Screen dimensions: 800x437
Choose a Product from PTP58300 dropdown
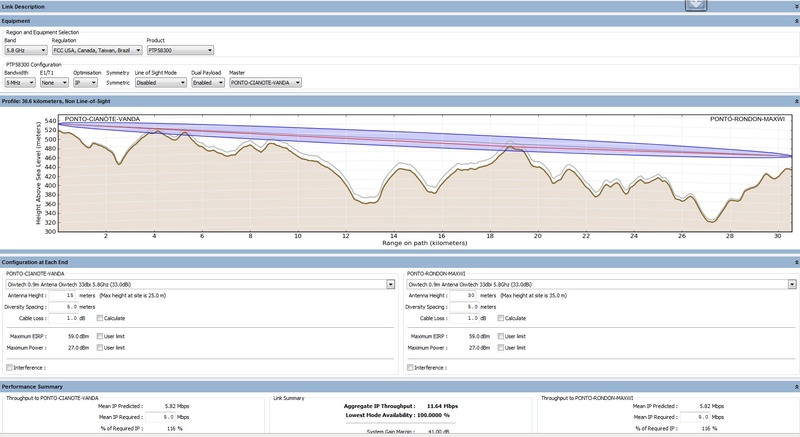(179, 49)
